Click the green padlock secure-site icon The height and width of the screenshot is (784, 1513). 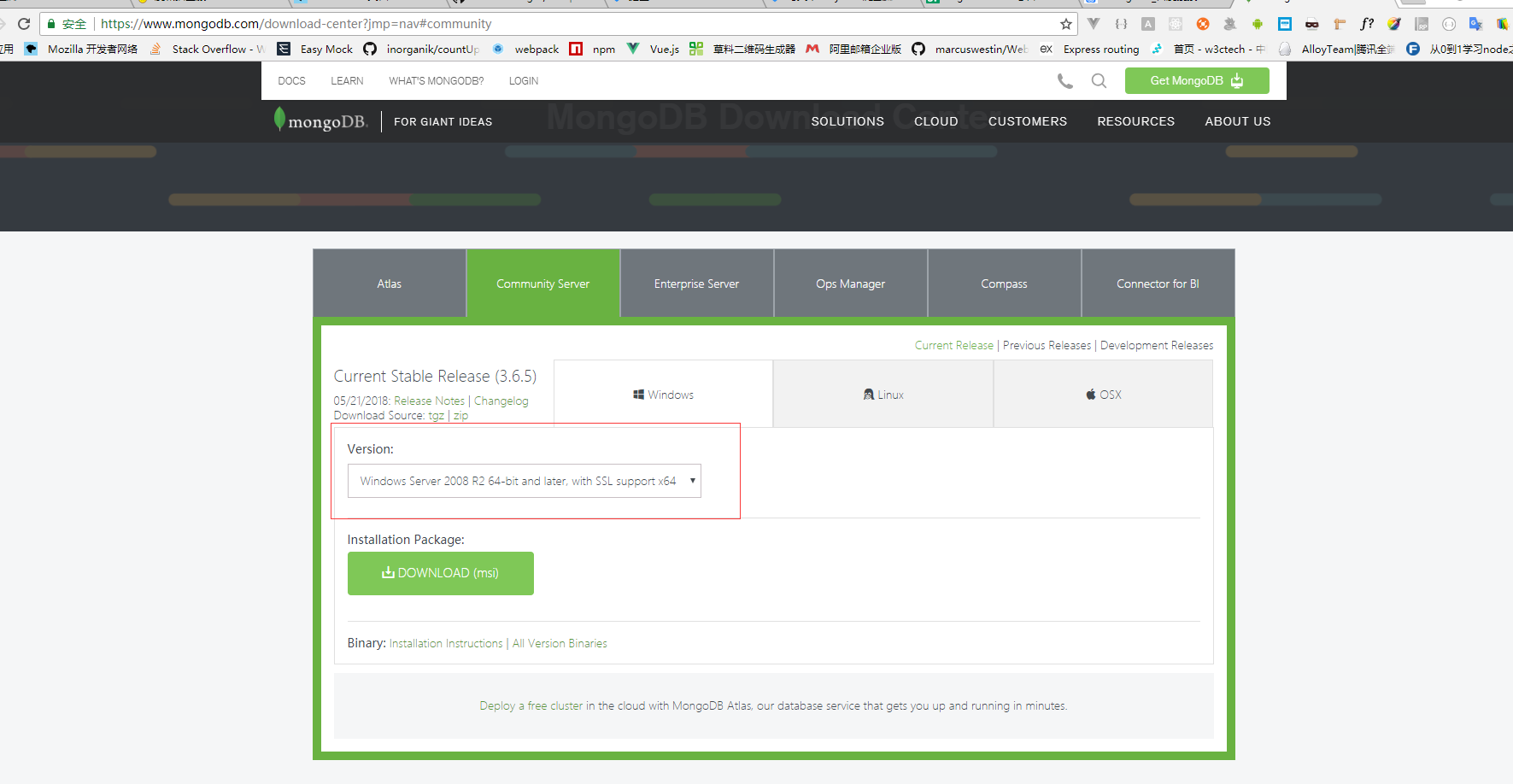pos(51,24)
